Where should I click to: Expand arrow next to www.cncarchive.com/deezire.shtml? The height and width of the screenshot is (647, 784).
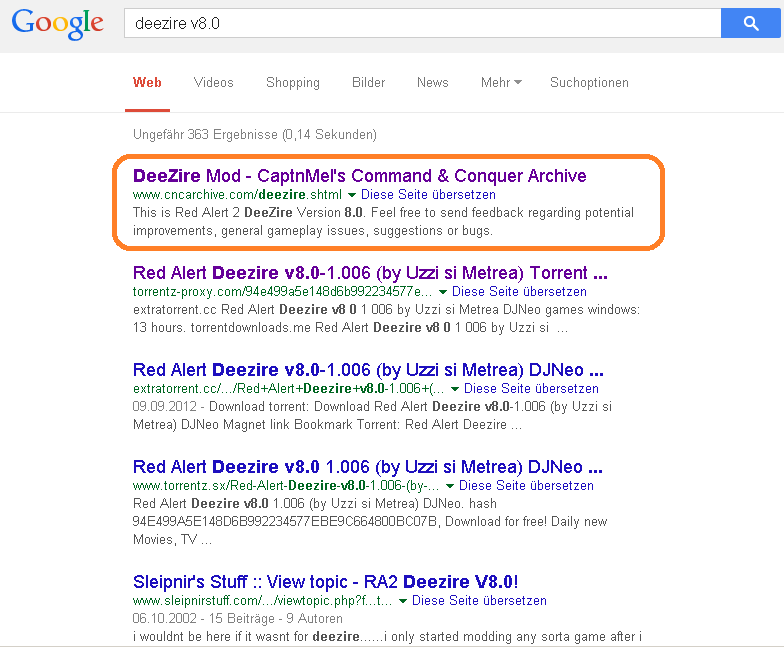tap(352, 194)
